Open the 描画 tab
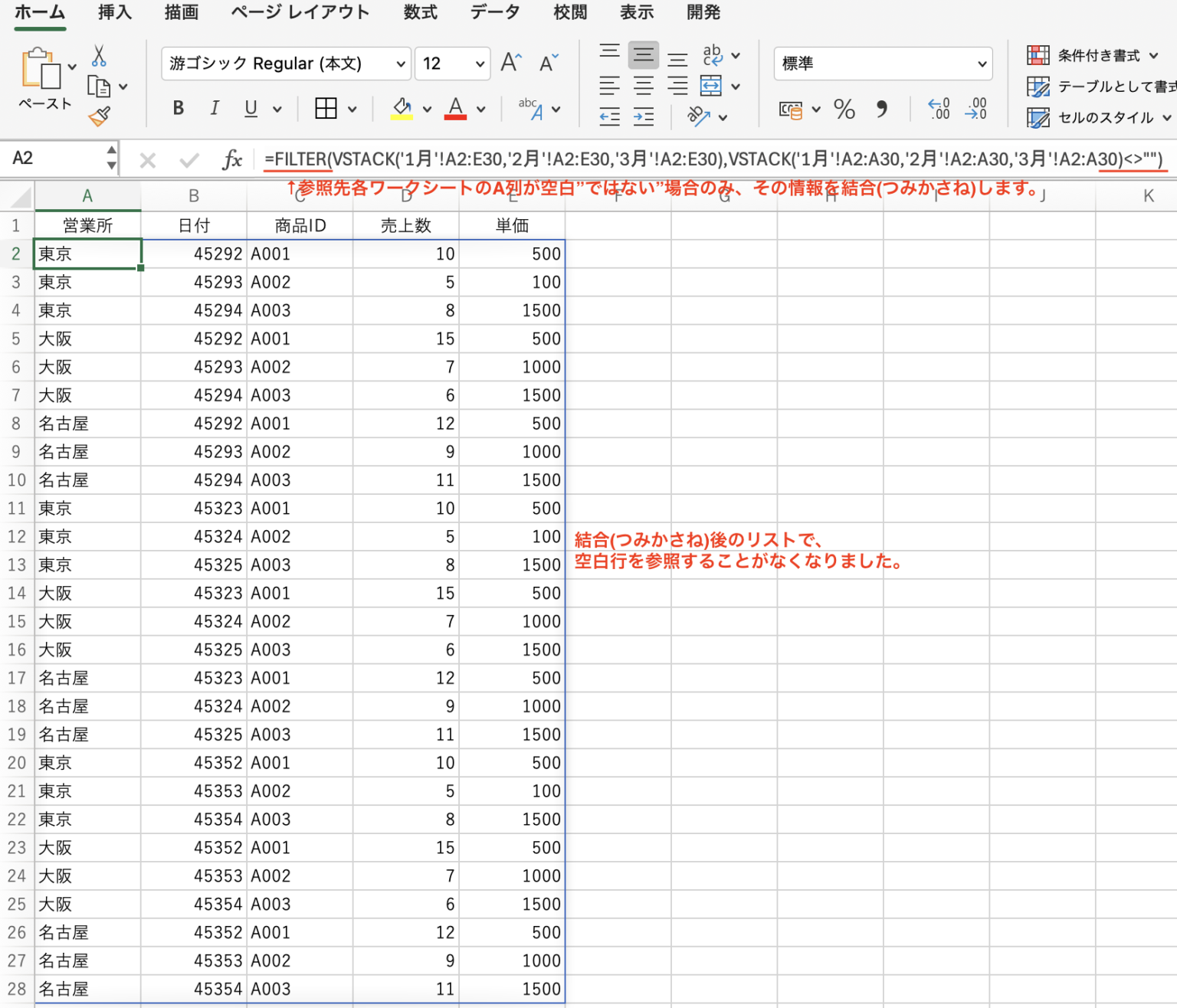The width and height of the screenshot is (1177, 1008). pyautogui.click(x=182, y=12)
